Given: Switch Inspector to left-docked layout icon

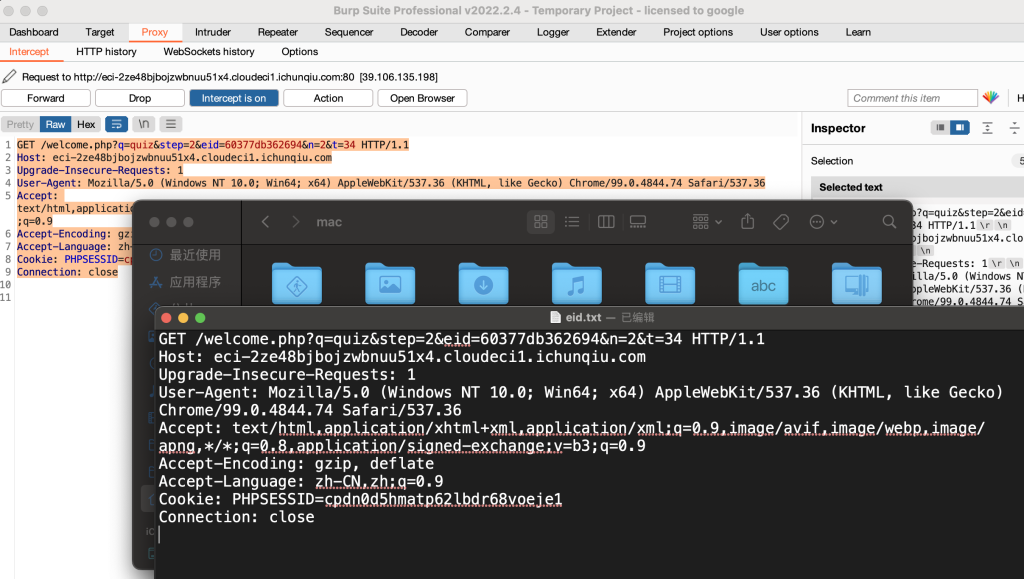Looking at the screenshot, I should pos(940,128).
